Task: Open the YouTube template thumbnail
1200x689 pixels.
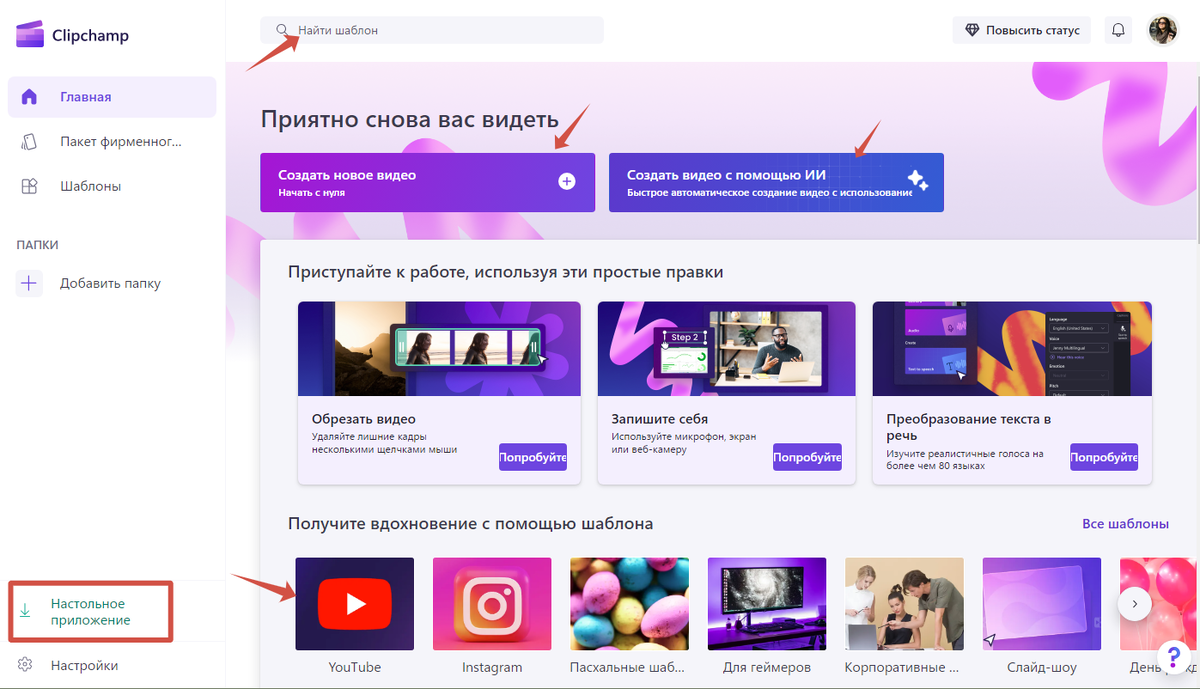Action: tap(354, 603)
